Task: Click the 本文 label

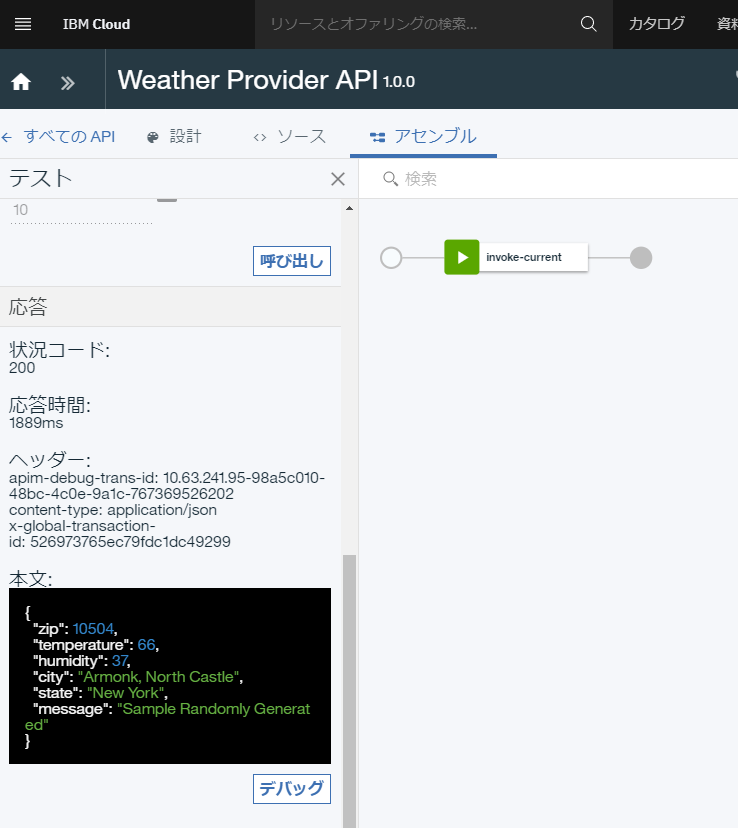Action: 31,579
